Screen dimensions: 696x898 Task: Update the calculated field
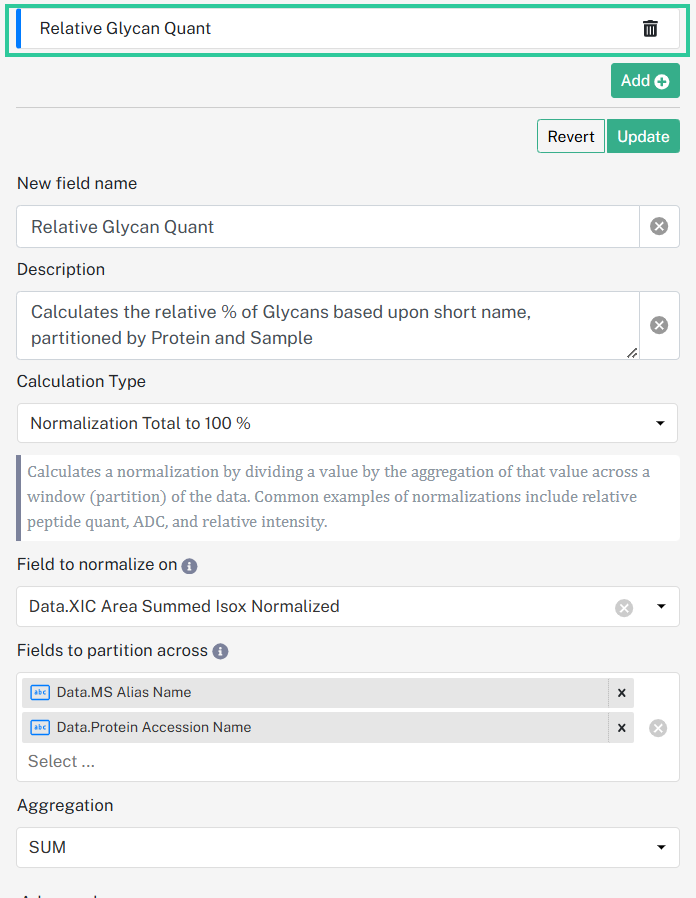click(643, 136)
